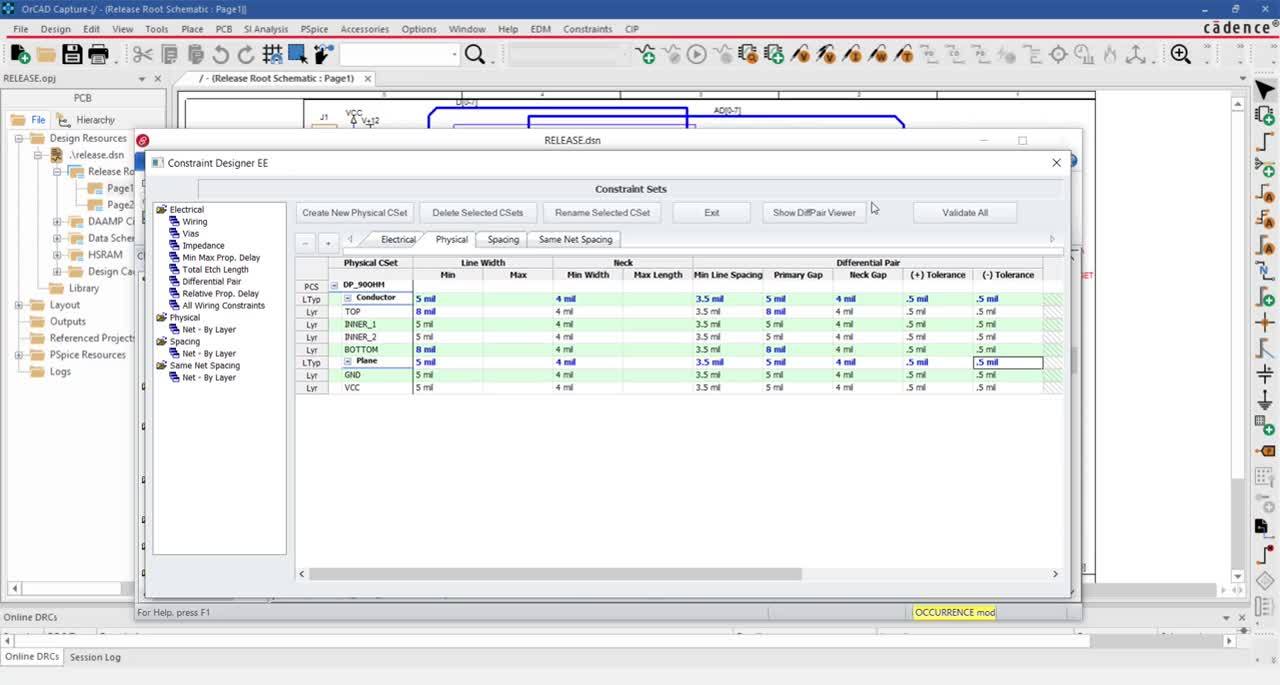The width and height of the screenshot is (1280, 685).
Task: Switch to the Spacing tab
Action: [x=501, y=239]
